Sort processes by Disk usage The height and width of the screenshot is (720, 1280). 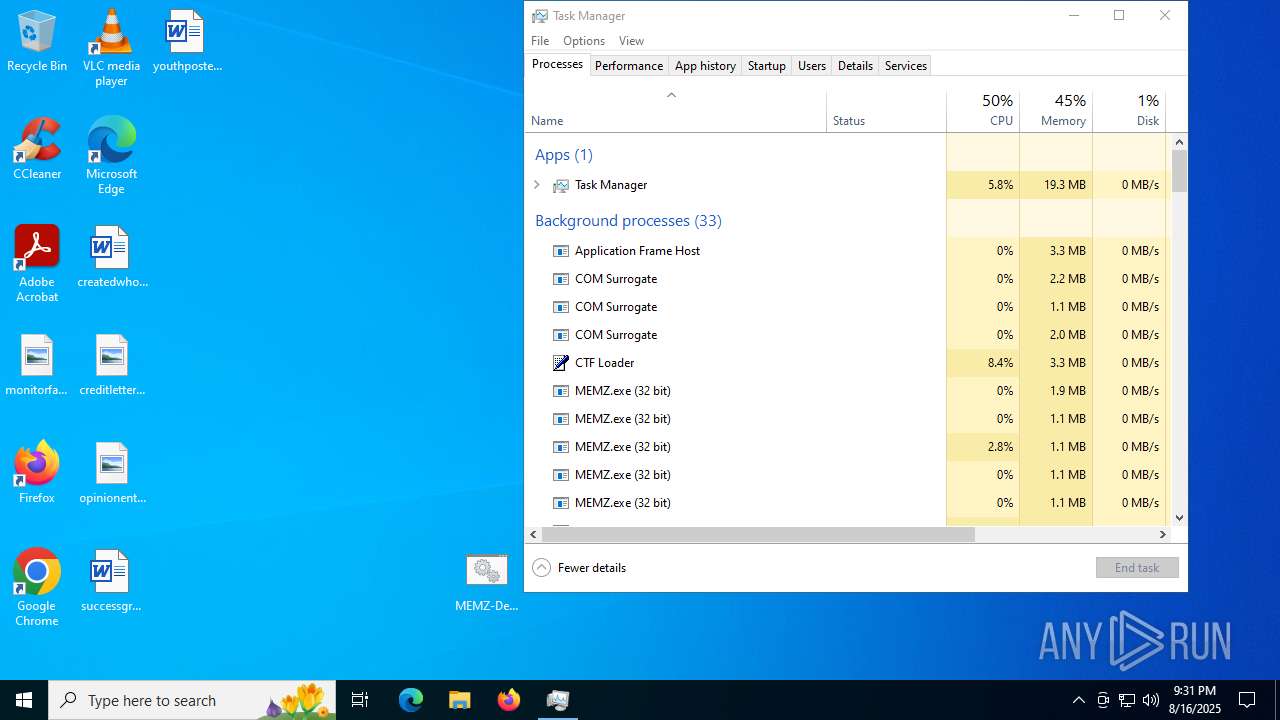pos(1129,110)
